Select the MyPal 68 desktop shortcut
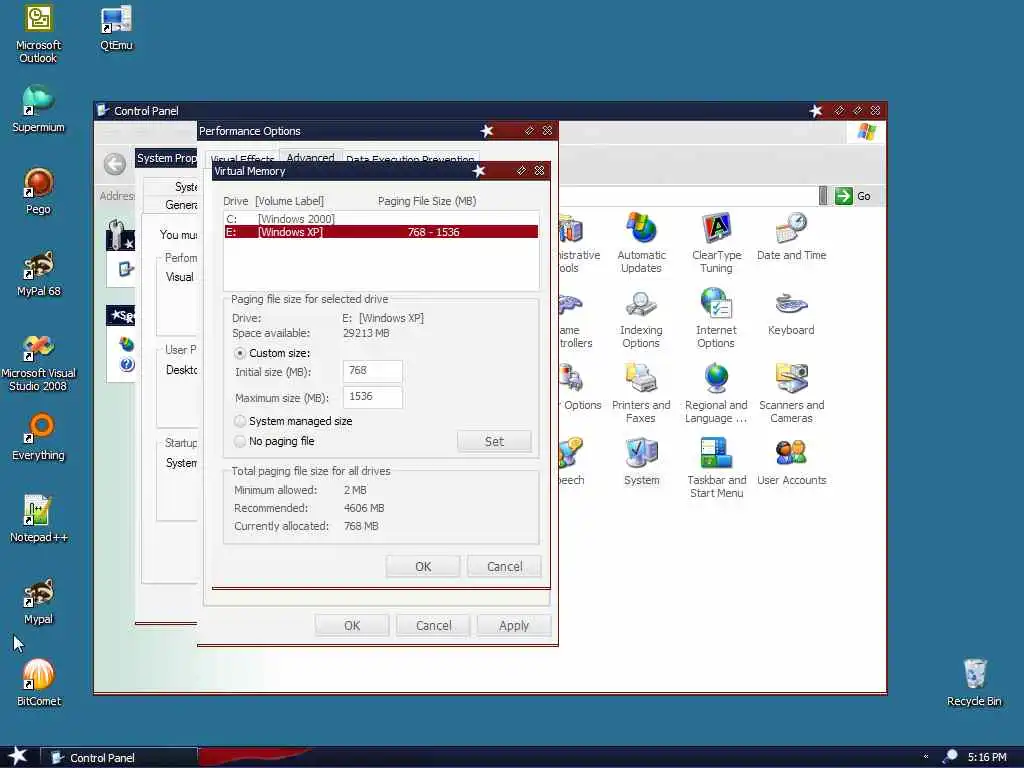Screen dimensions: 1024x768 pos(39,273)
